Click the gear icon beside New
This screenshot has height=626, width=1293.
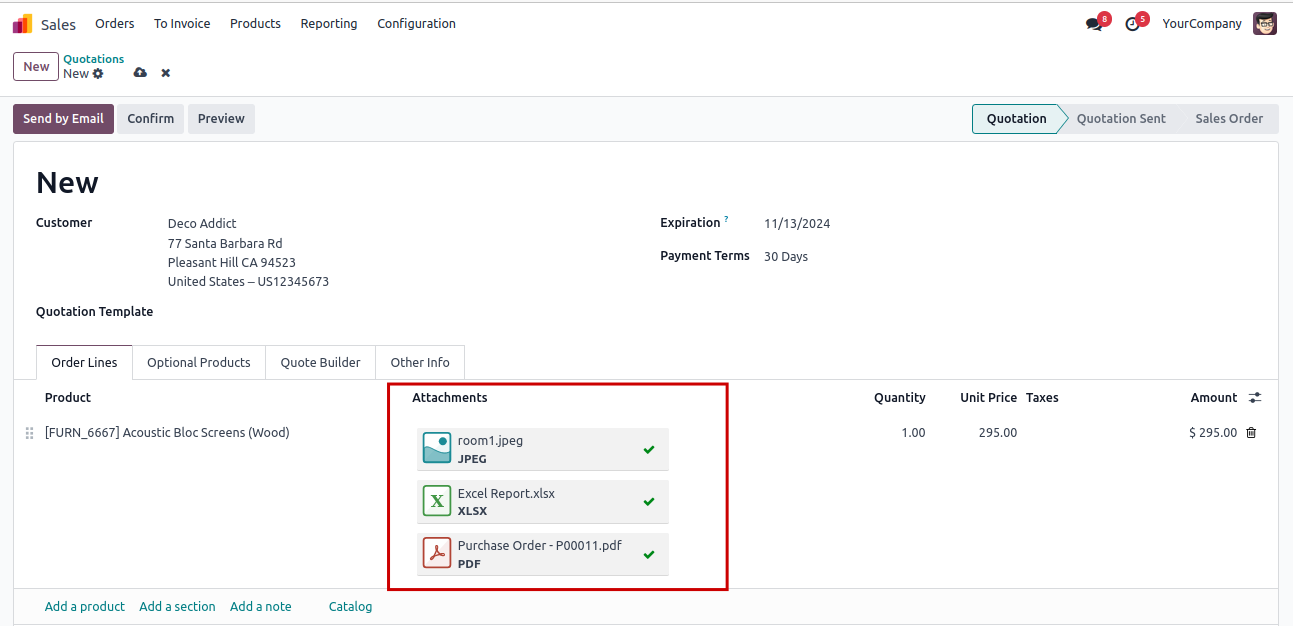pos(98,74)
